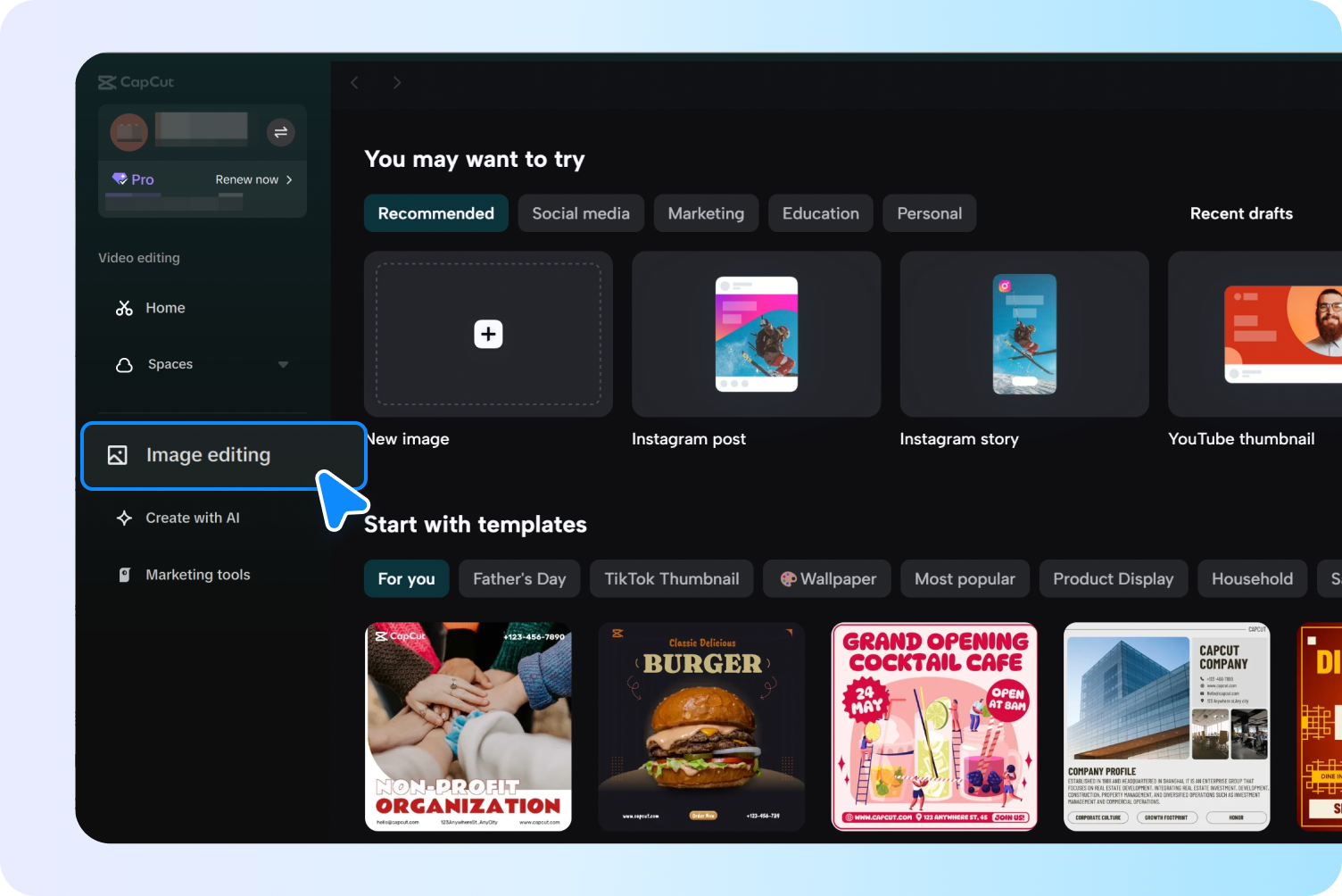Open the Classic Delicious Burger template
The width and height of the screenshot is (1342, 896).
(701, 726)
